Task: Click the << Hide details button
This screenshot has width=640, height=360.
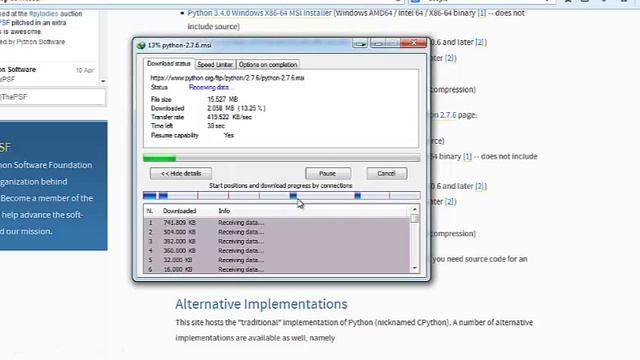Action: pos(181,173)
